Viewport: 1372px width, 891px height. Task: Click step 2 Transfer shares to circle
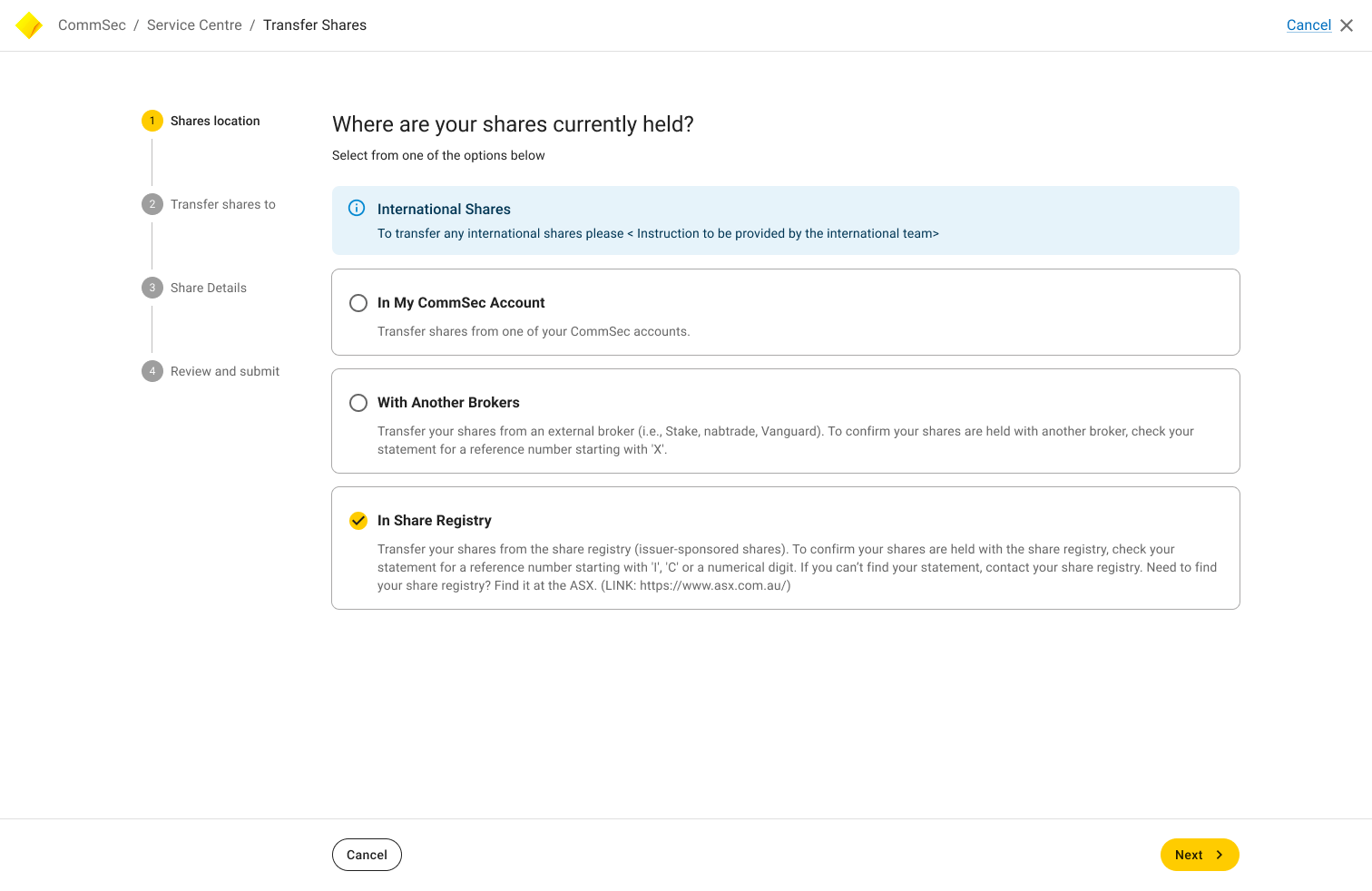tap(152, 204)
